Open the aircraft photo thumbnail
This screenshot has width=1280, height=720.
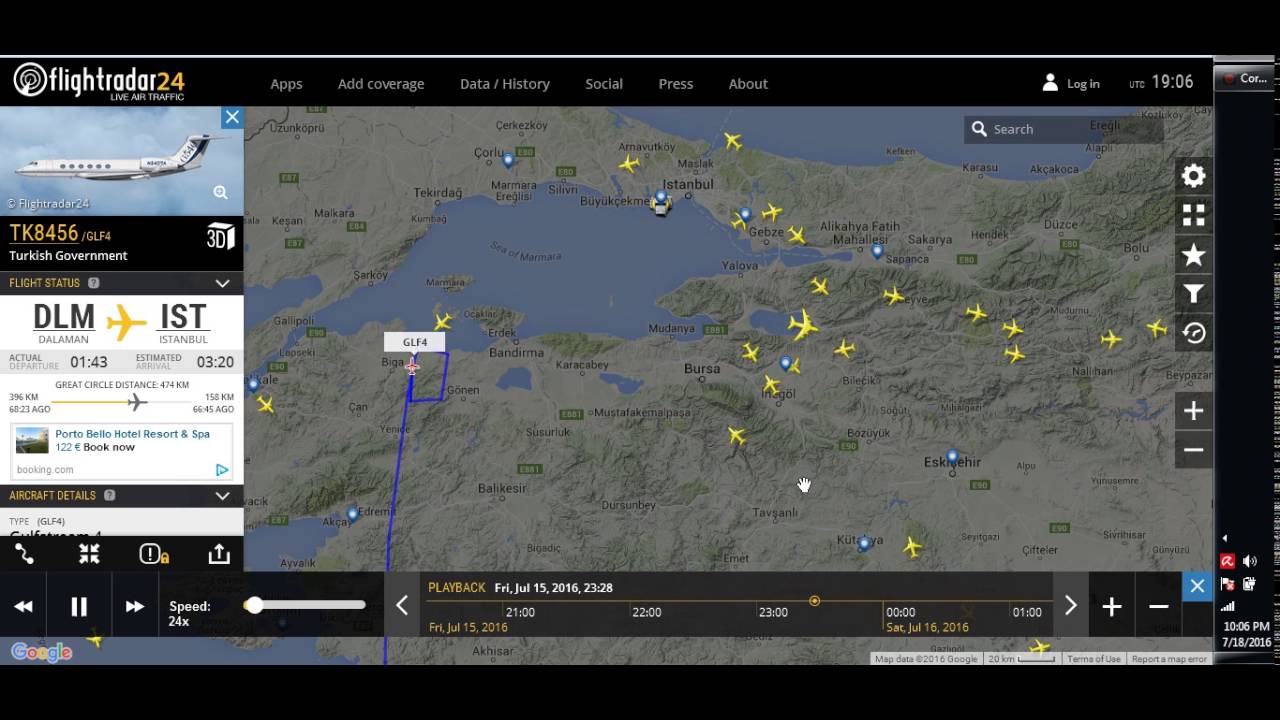[x=121, y=161]
